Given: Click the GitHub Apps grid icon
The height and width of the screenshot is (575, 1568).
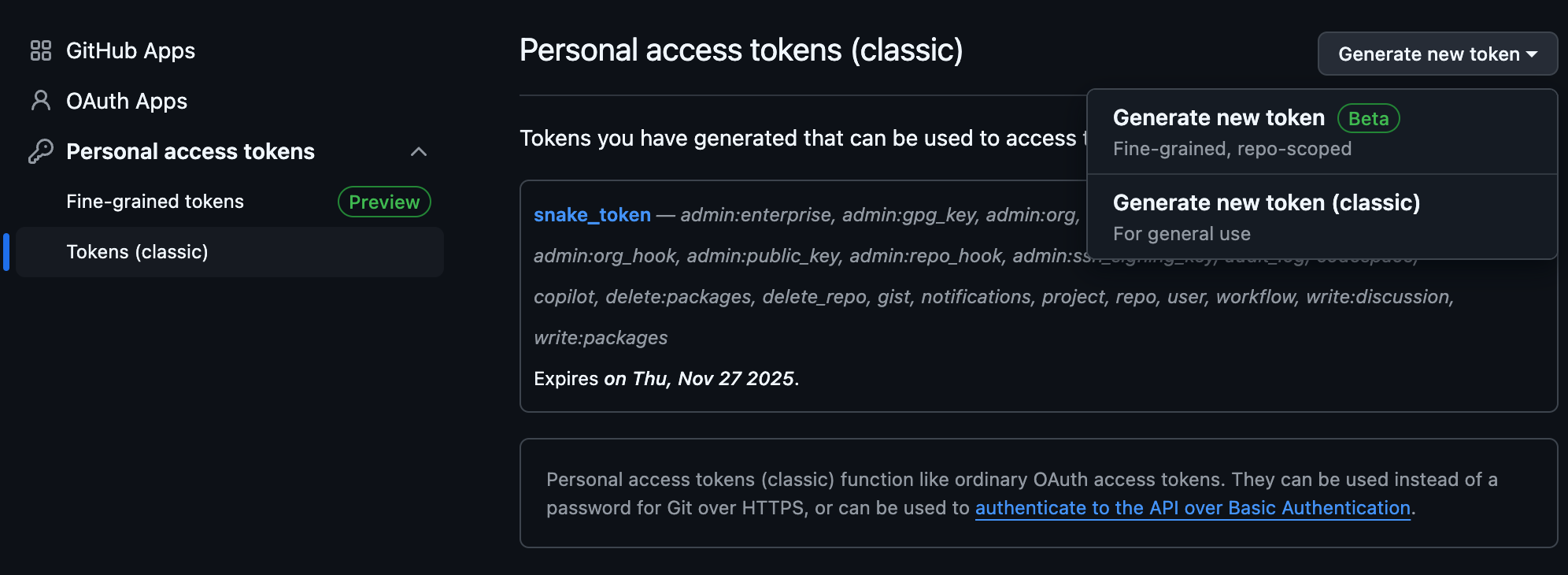Looking at the screenshot, I should coord(41,50).
